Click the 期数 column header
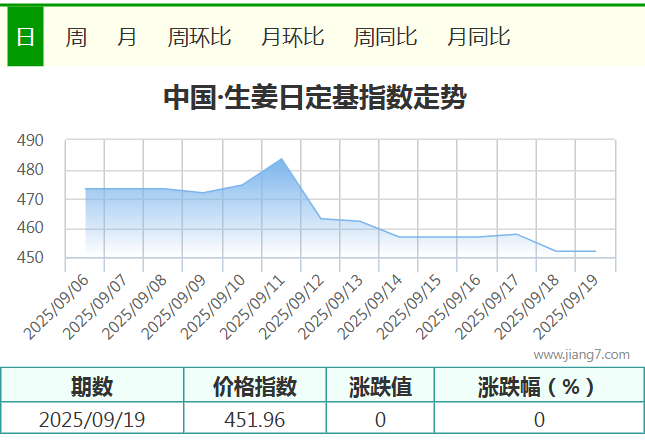Image resolution: width=645 pixels, height=440 pixels. pos(92,386)
